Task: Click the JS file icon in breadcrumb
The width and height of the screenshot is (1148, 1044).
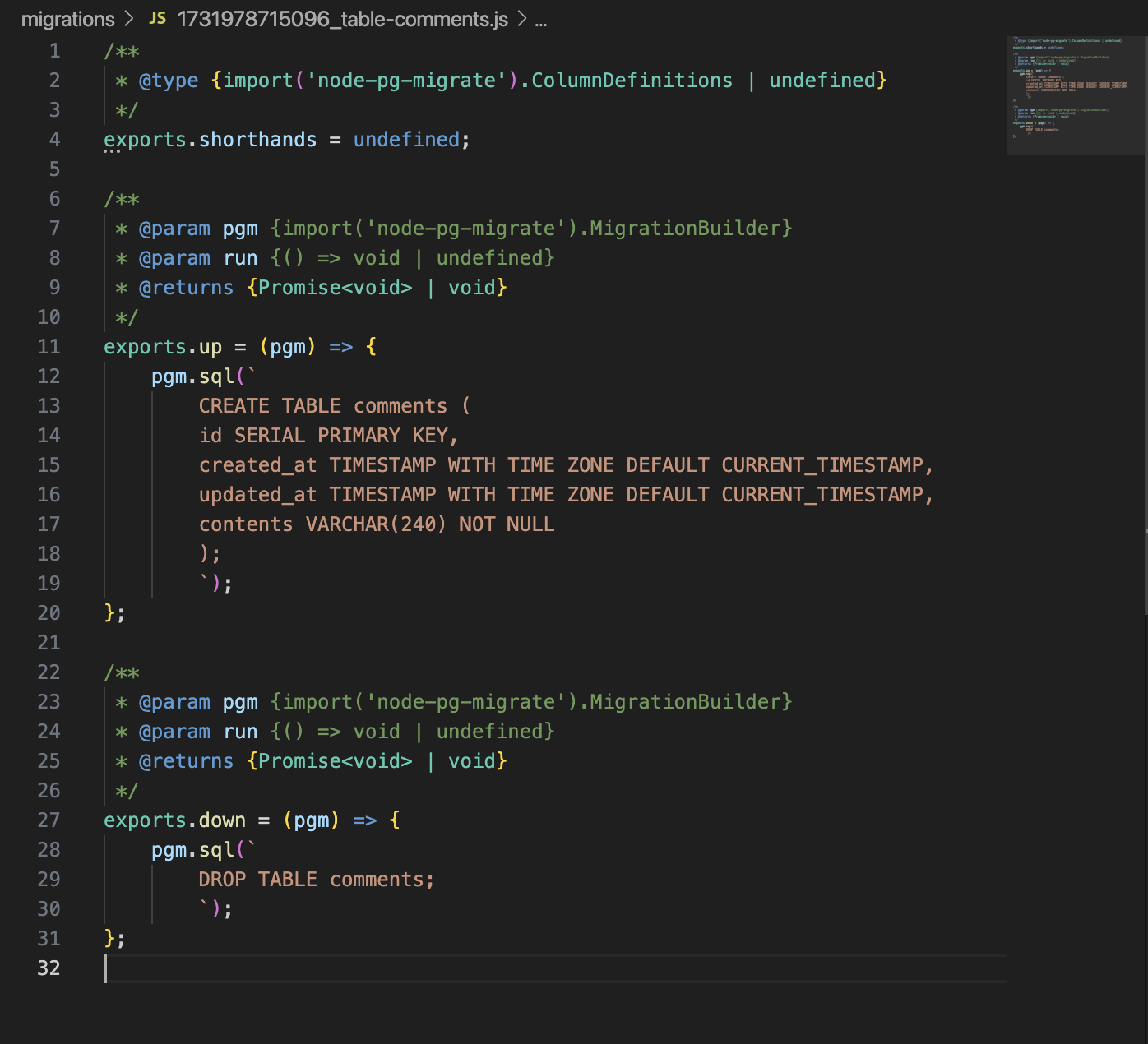Action: tap(158, 19)
